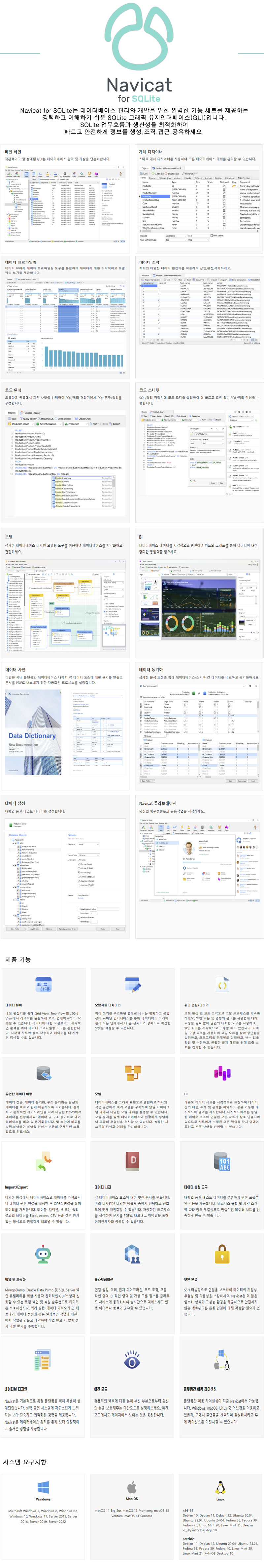Click the "메인 화면" heading text
The height and width of the screenshot is (1568, 264).
click(13, 152)
